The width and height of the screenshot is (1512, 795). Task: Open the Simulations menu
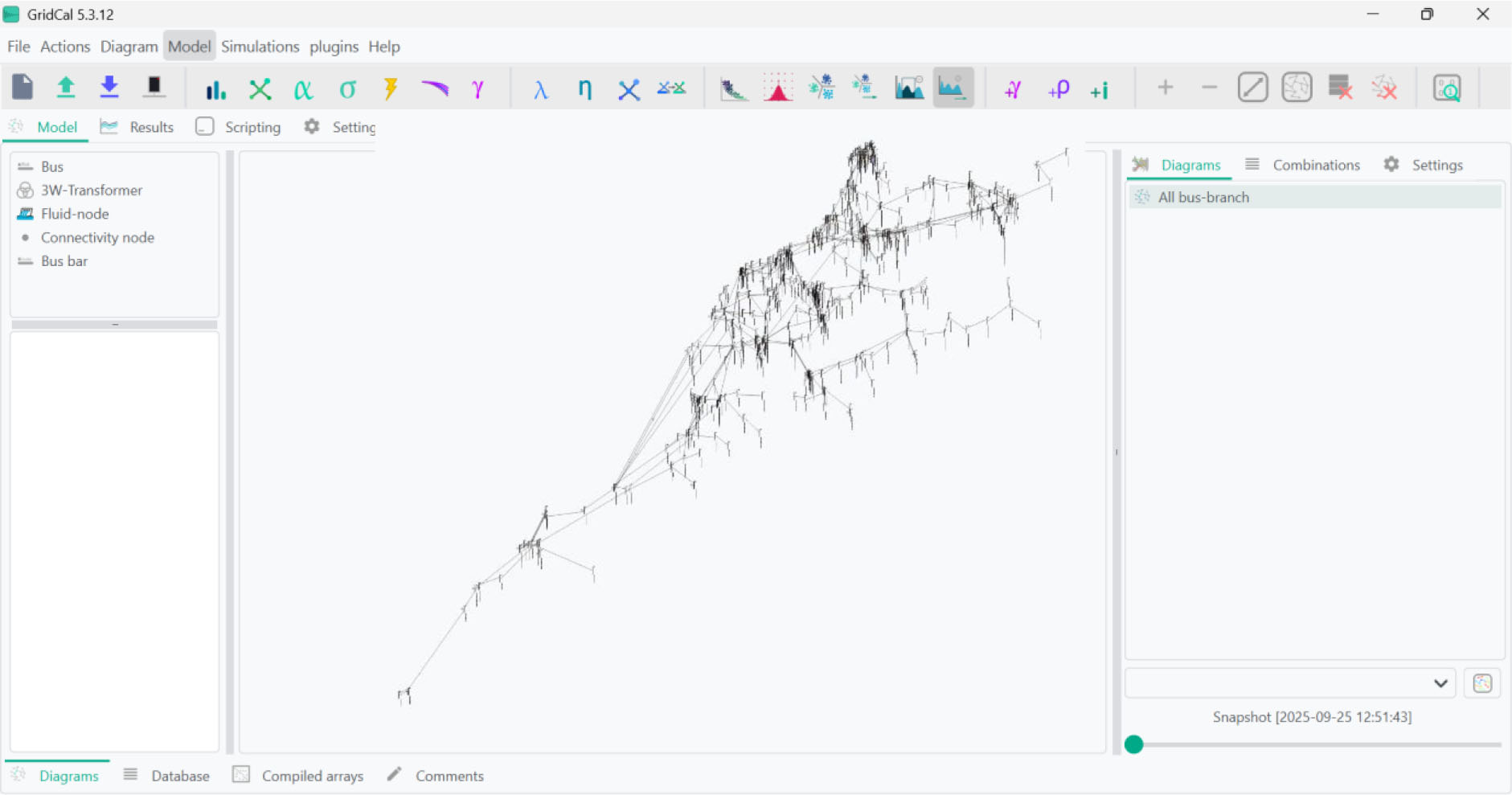point(260,47)
